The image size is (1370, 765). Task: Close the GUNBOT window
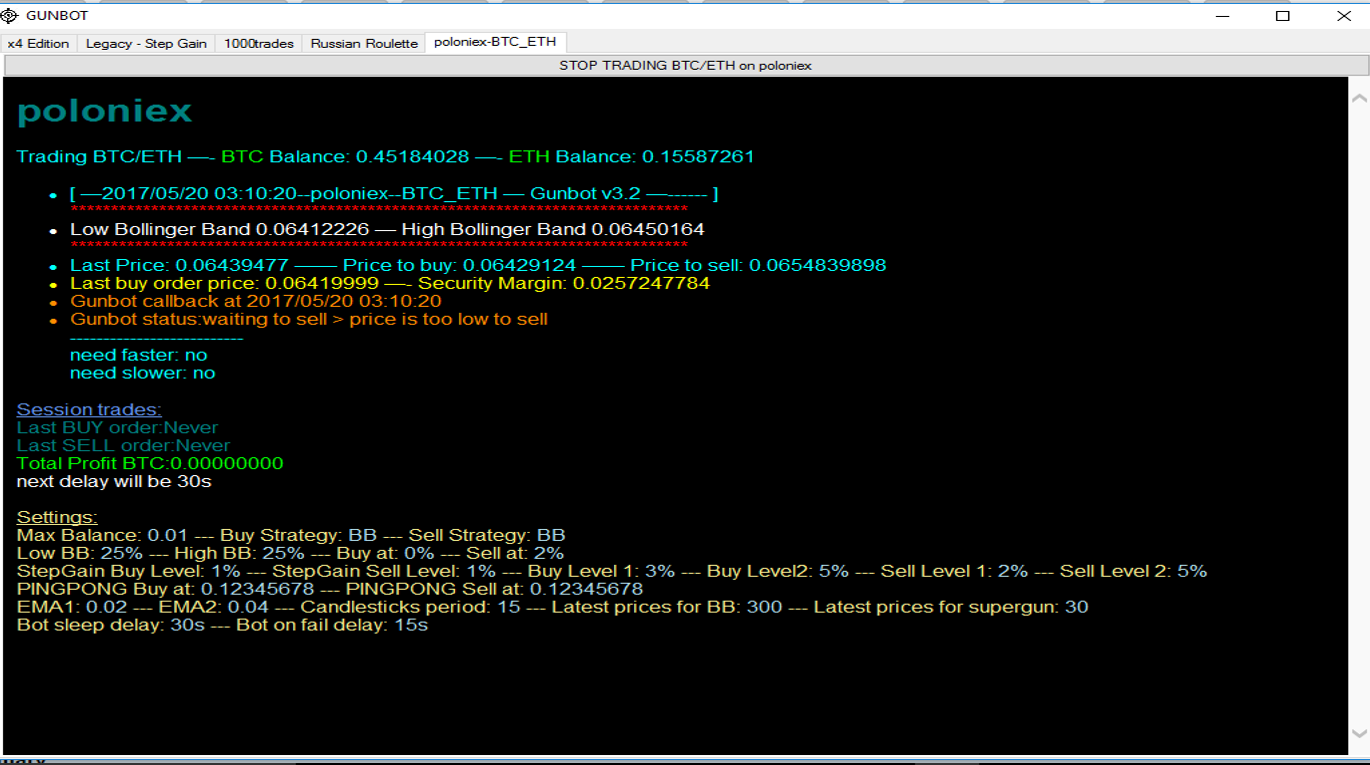tap(1344, 16)
